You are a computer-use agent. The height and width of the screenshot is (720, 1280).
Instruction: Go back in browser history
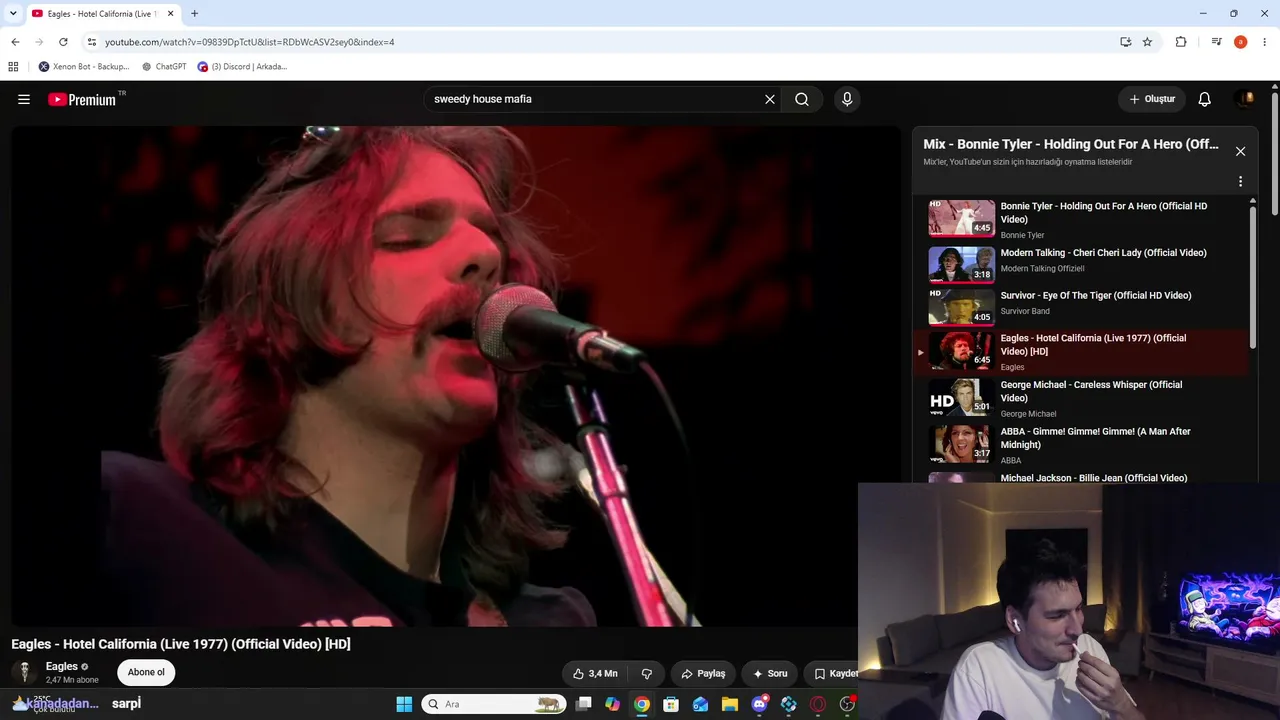pos(15,42)
